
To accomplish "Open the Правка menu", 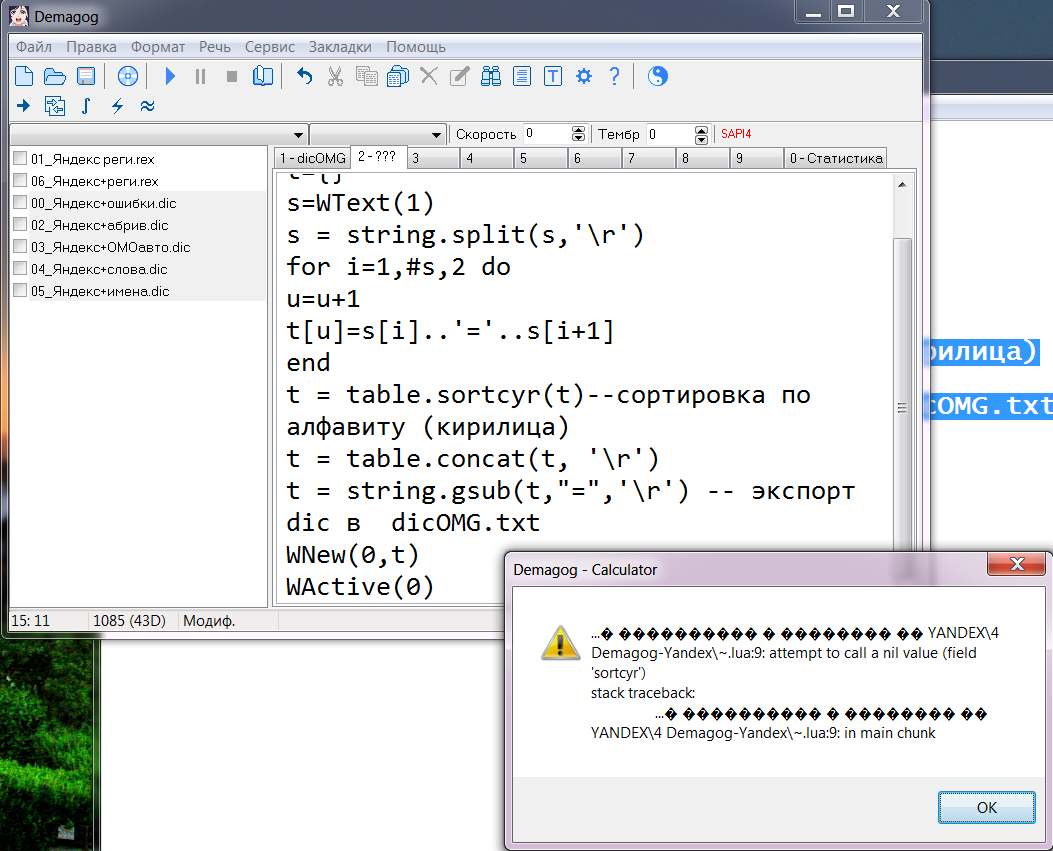I will [91, 47].
